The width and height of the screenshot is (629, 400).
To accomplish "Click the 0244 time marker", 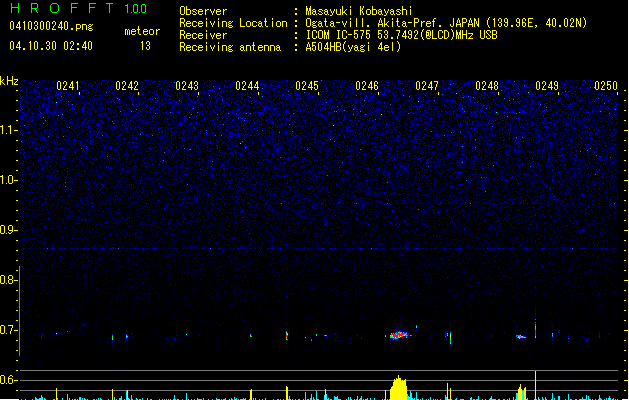I will point(247,85).
